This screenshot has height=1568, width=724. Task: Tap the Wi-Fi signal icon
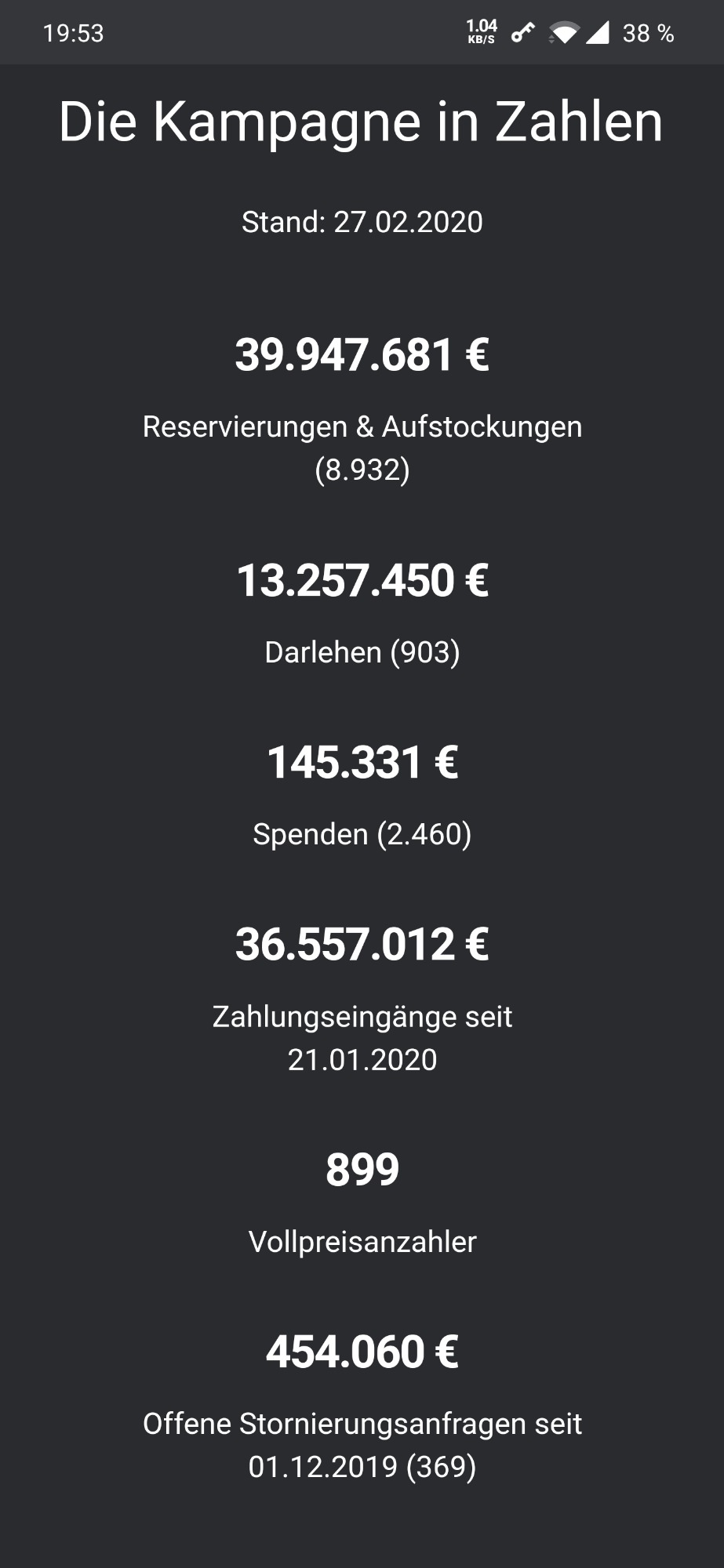[x=564, y=33]
